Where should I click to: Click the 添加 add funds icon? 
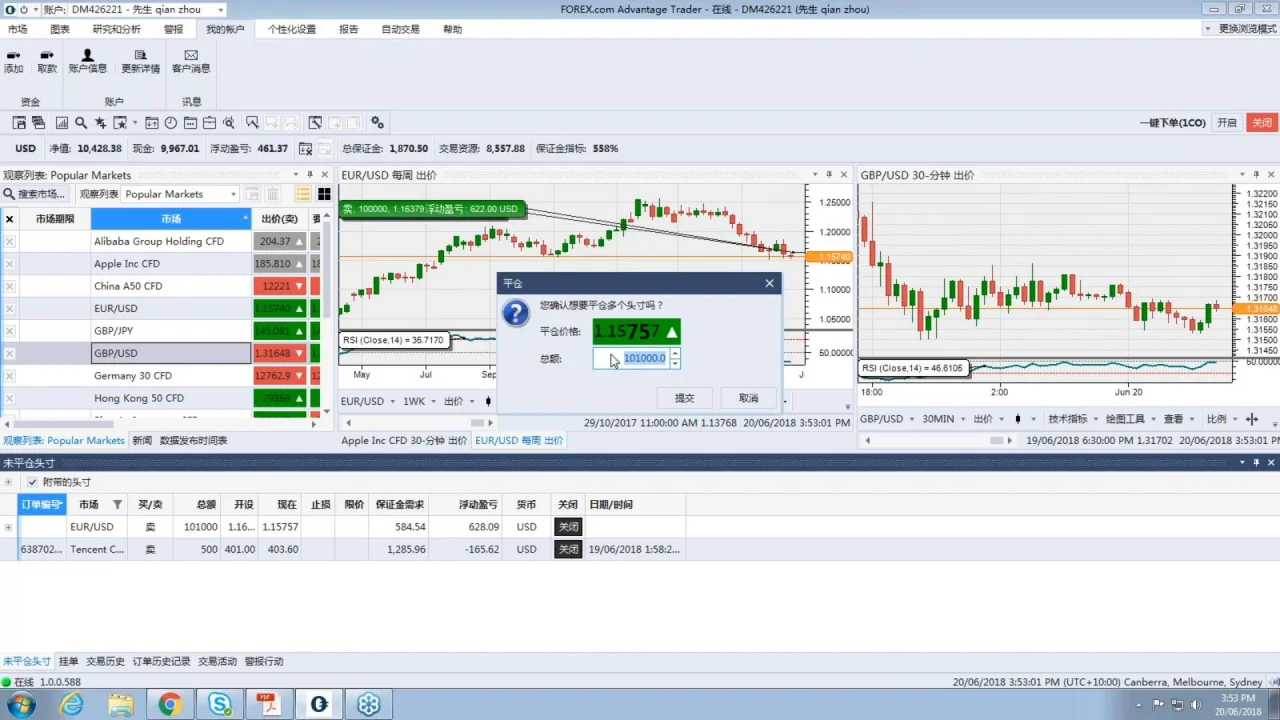[13, 61]
